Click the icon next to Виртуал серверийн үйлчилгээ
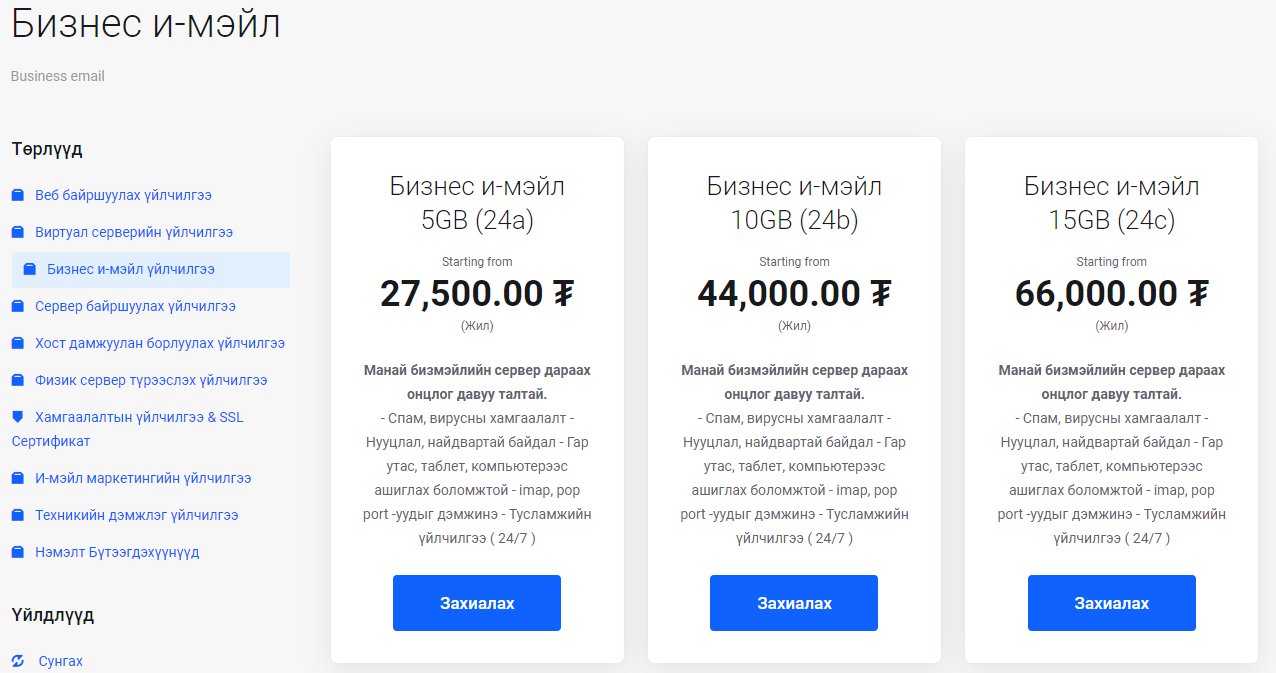The height and width of the screenshot is (673, 1276). (17, 232)
